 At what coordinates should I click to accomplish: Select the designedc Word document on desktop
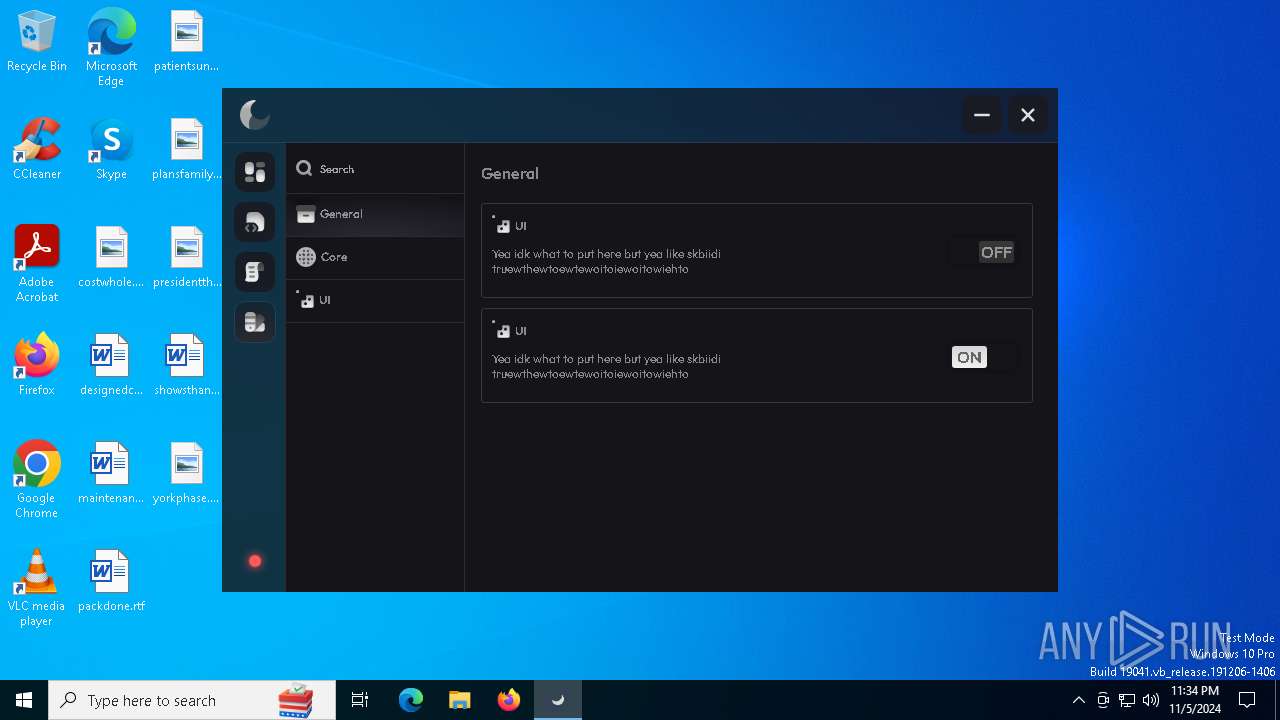tap(111, 364)
